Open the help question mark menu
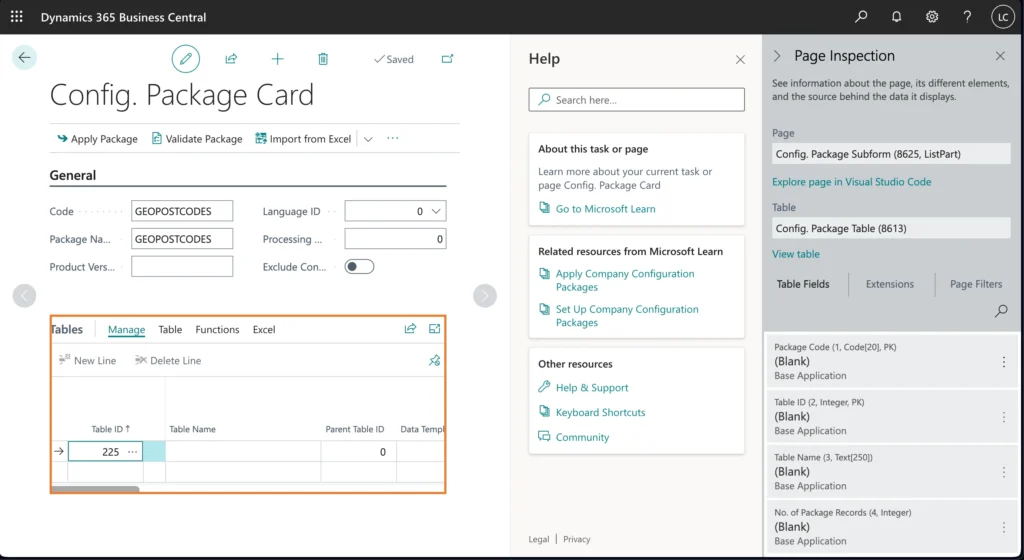The image size is (1024, 560). pyautogui.click(x=967, y=17)
